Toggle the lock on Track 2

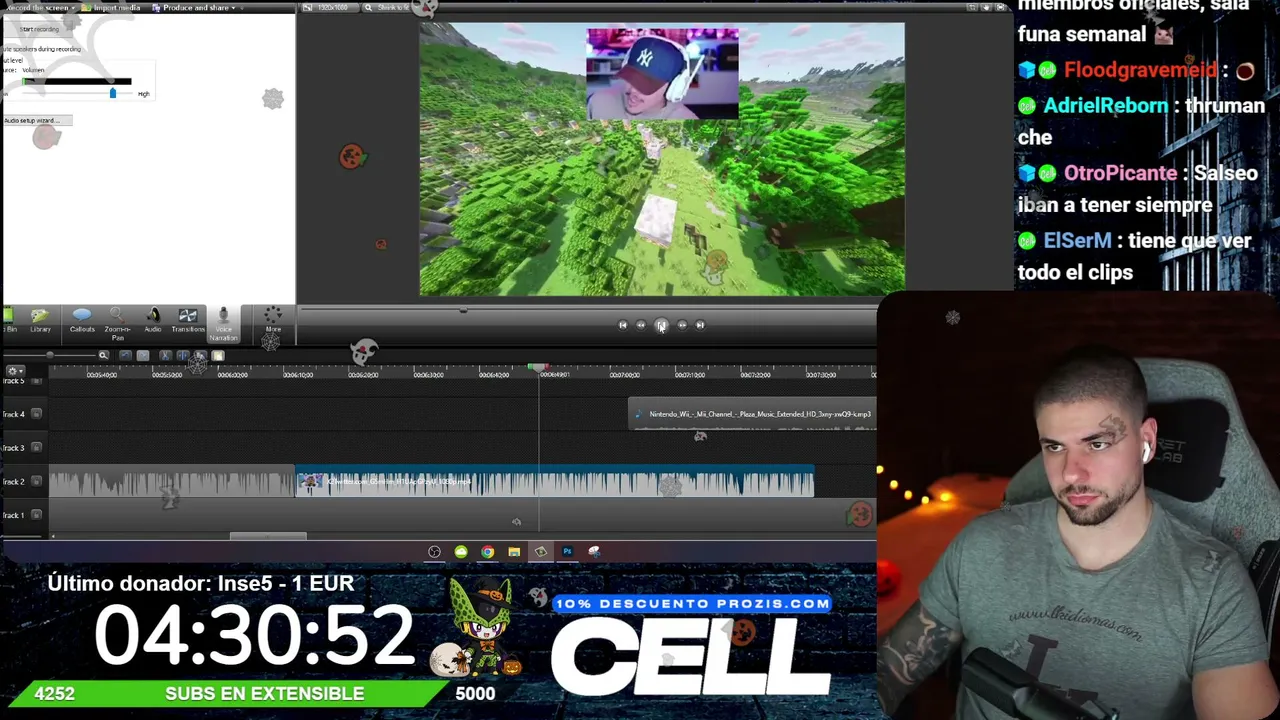[x=36, y=481]
